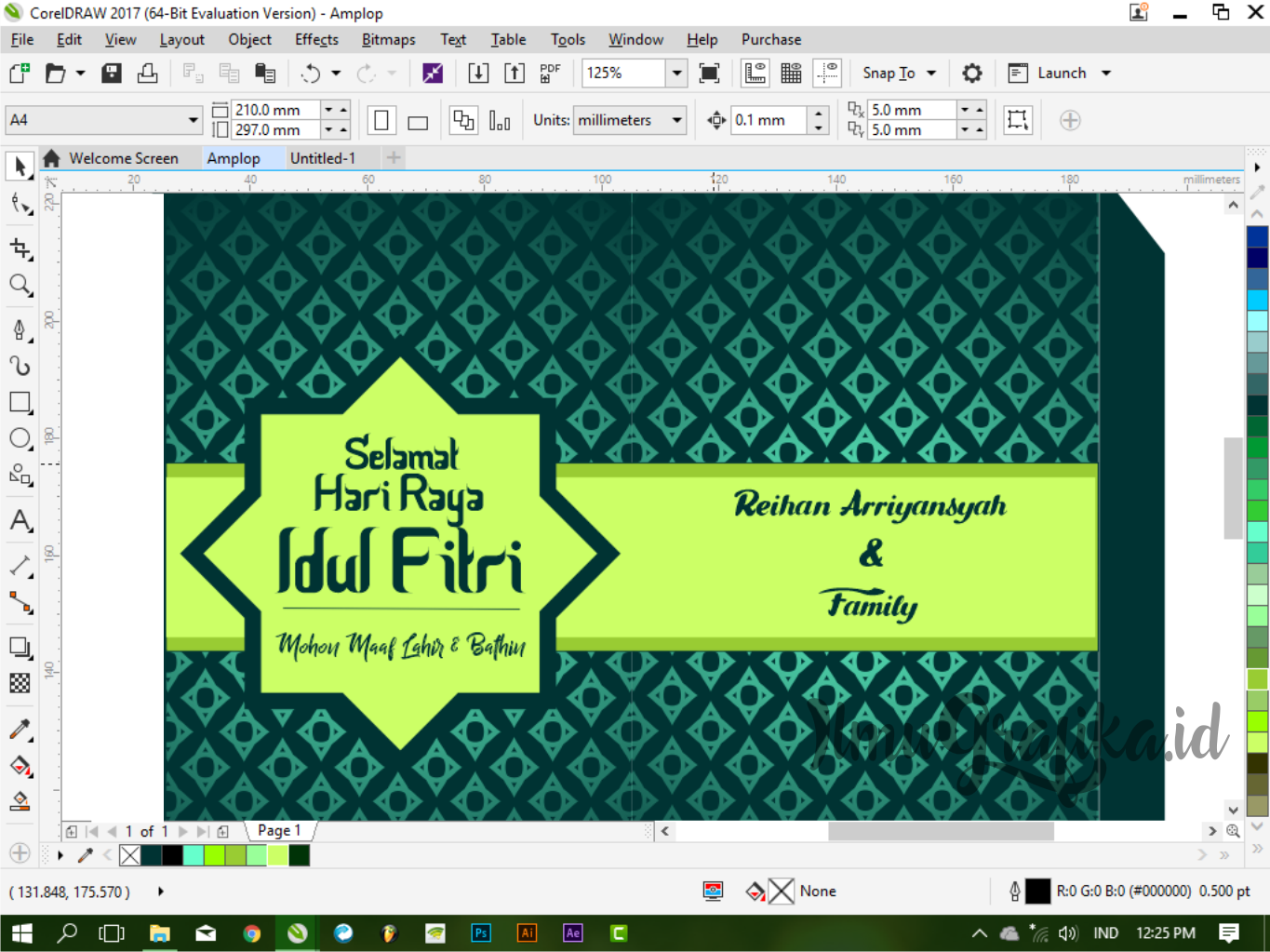Image resolution: width=1270 pixels, height=952 pixels.
Task: Save the current document
Action: (x=112, y=73)
